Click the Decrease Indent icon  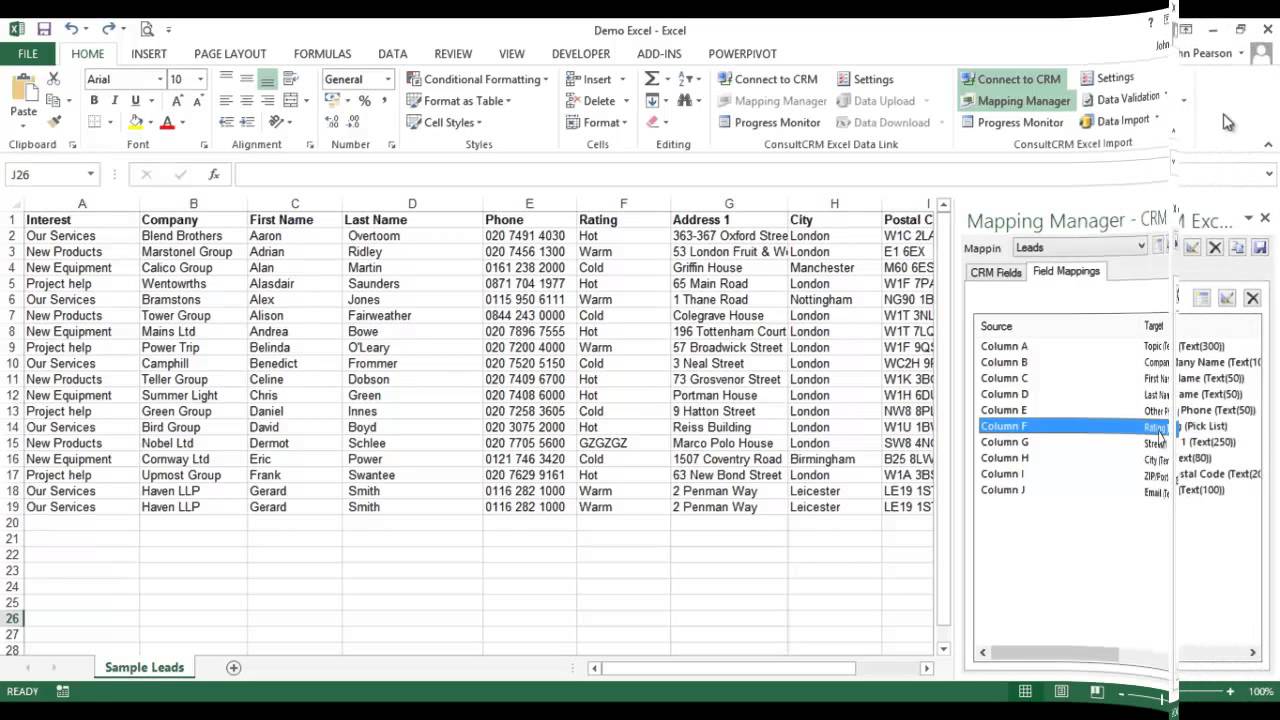click(226, 122)
